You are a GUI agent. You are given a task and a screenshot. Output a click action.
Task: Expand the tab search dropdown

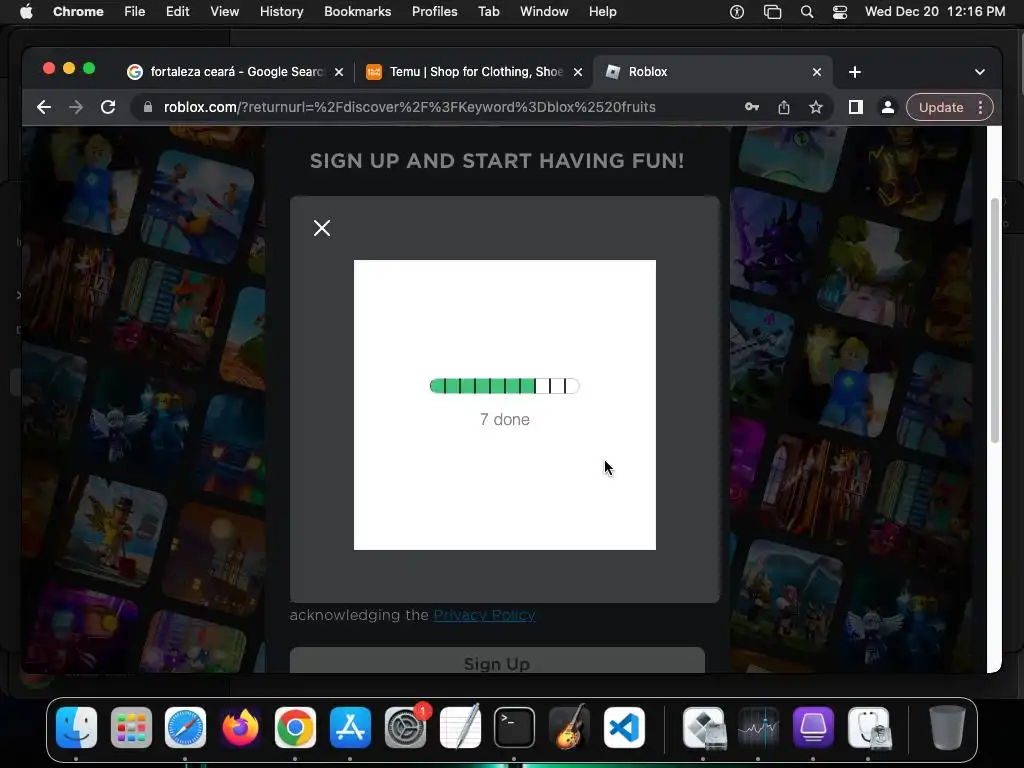(x=980, y=72)
